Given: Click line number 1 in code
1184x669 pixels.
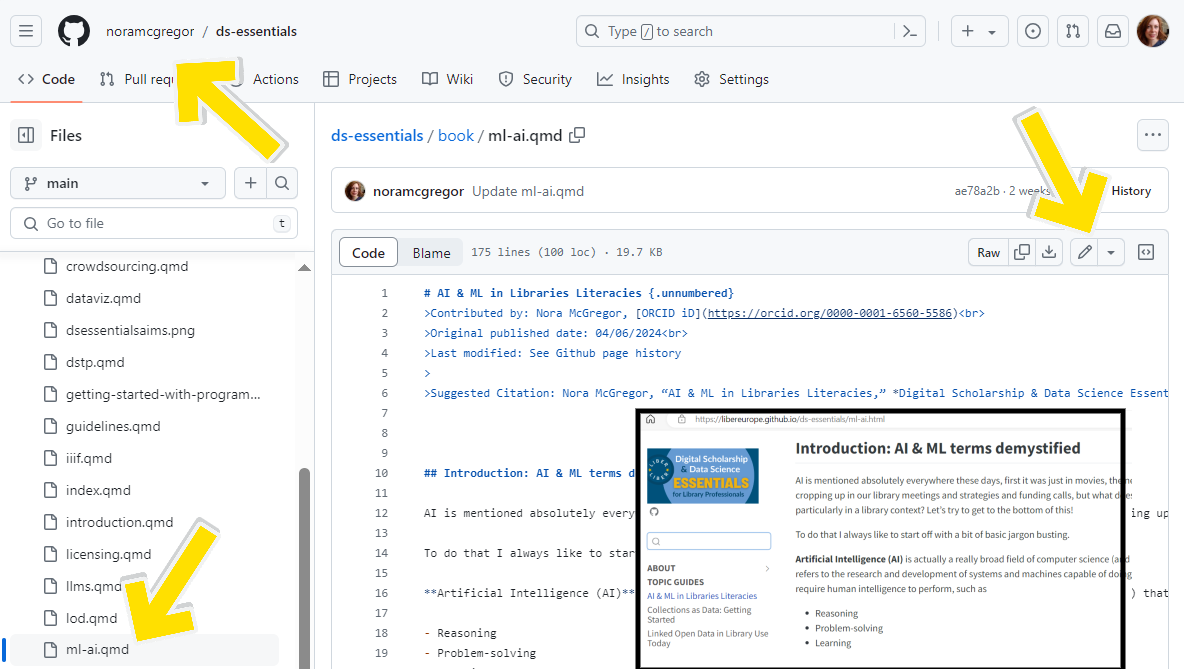Looking at the screenshot, I should [x=384, y=293].
